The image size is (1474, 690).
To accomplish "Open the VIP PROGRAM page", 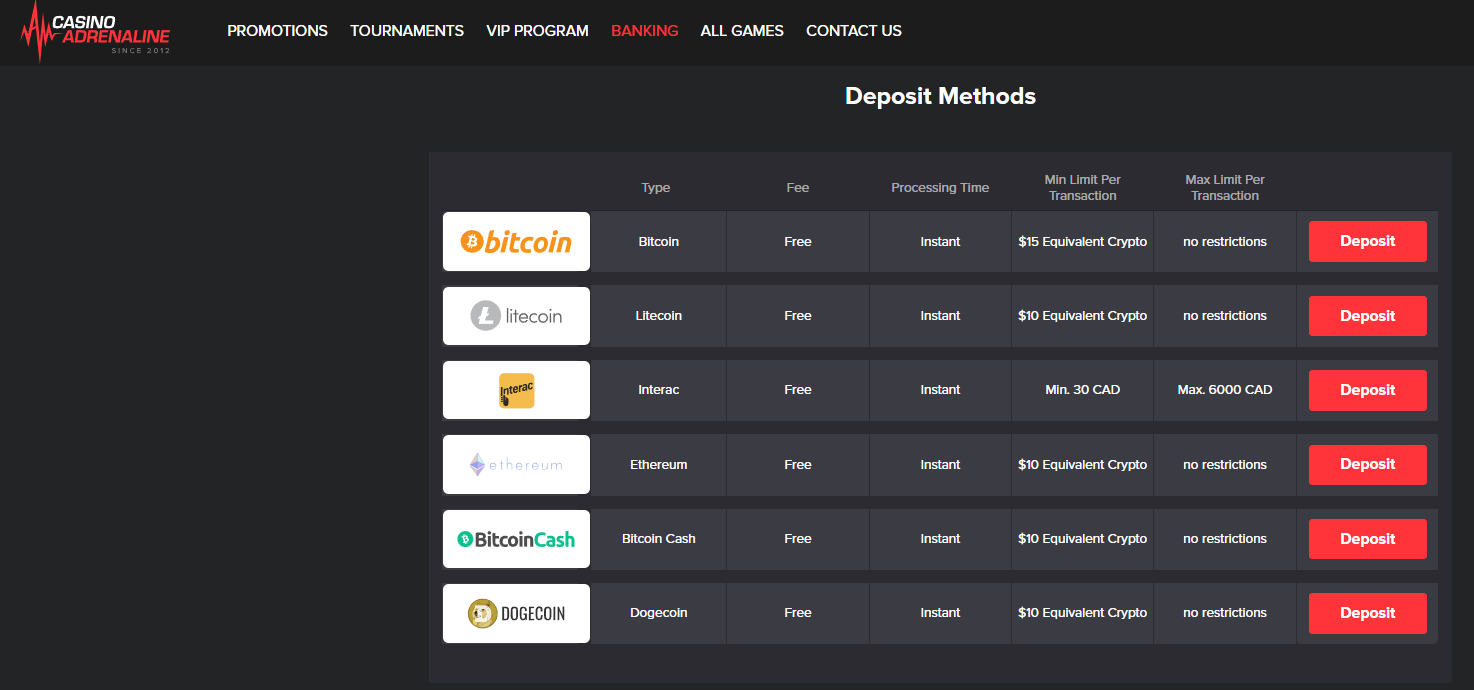I will coord(537,30).
